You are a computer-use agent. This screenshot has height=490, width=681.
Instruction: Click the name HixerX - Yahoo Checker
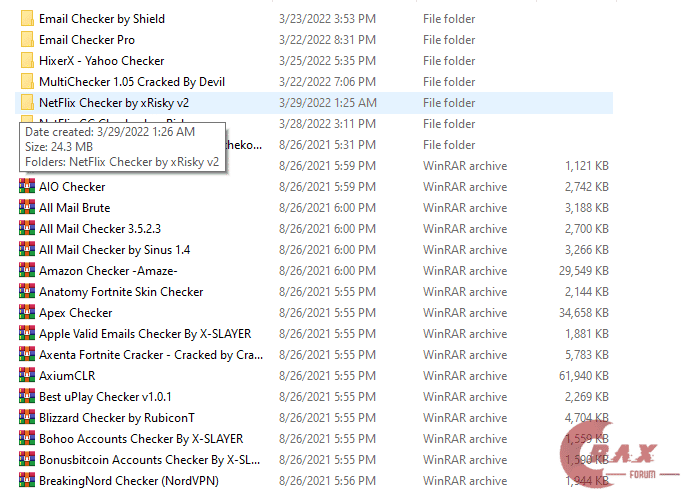pyautogui.click(x=102, y=61)
